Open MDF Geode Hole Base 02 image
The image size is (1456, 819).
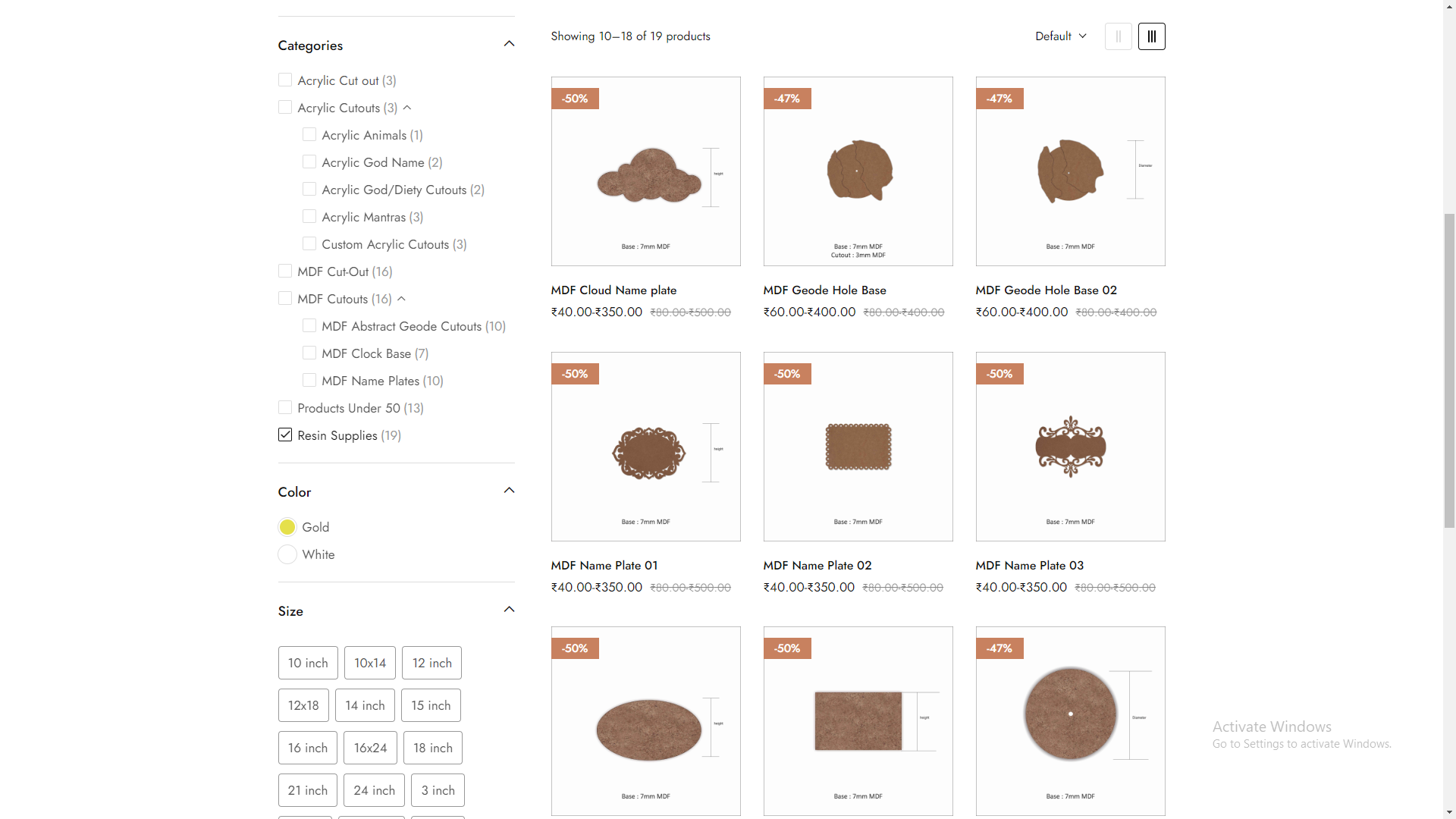[1071, 171]
